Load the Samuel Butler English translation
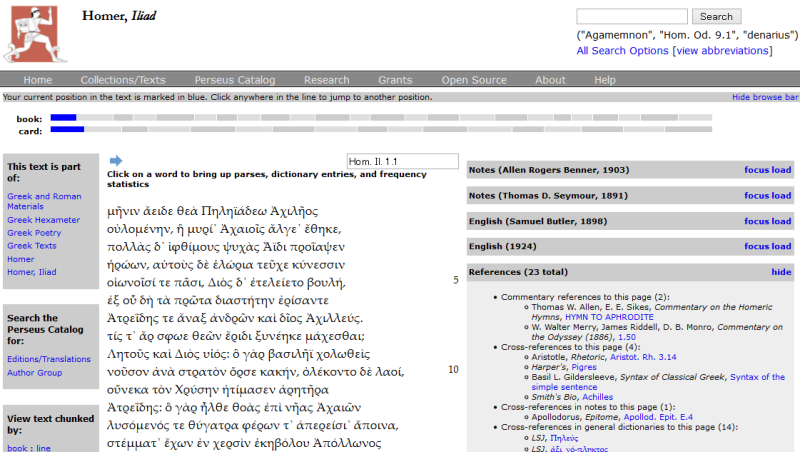This screenshot has height=452, width=800. pyautogui.click(x=781, y=221)
